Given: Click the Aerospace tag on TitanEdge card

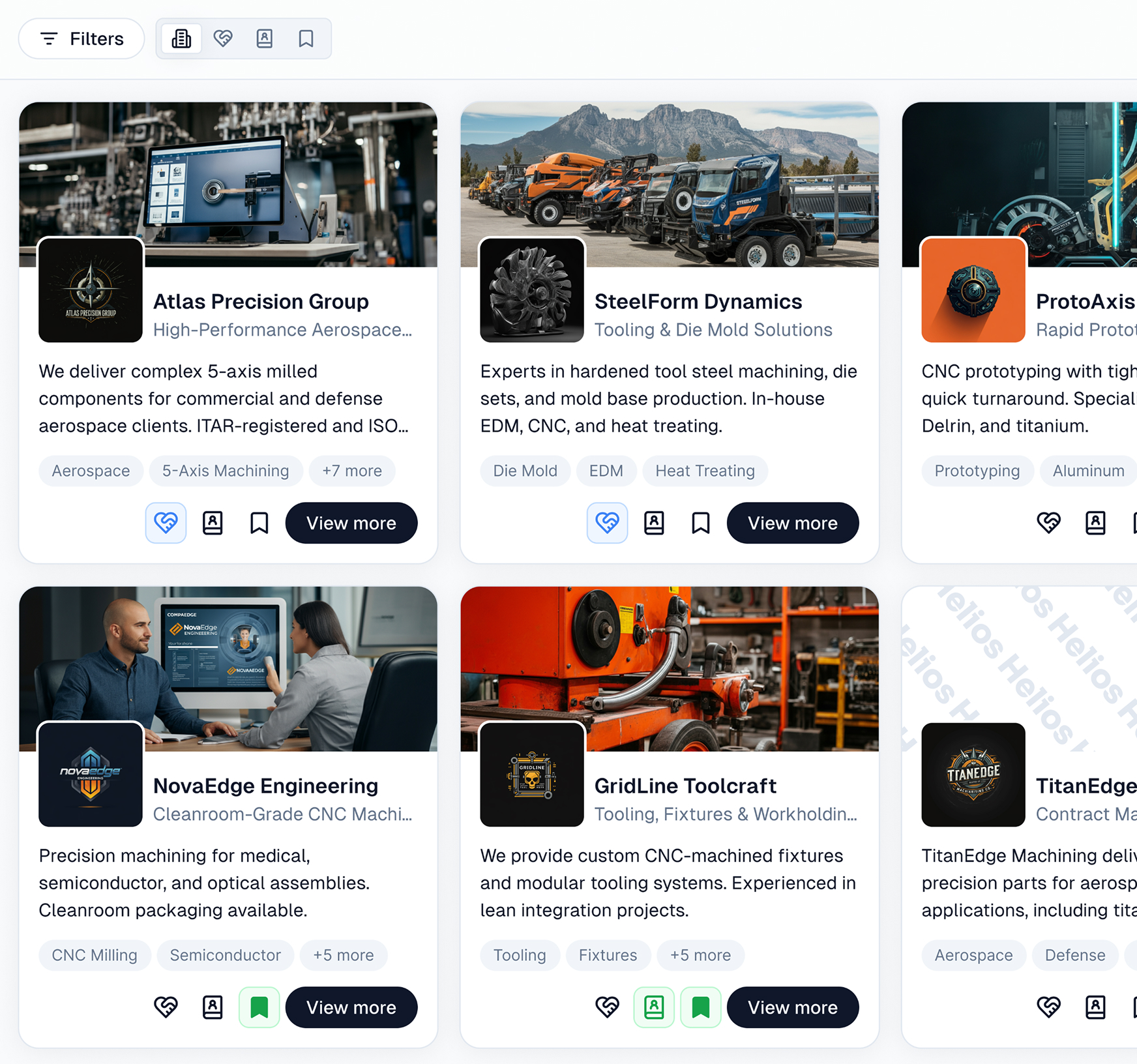Looking at the screenshot, I should click(973, 955).
